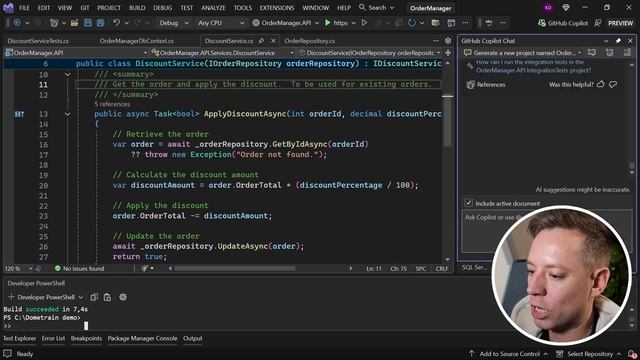The width and height of the screenshot is (640, 360).
Task: Click the GitHub Copilot toolbar button
Action: tap(563, 23)
